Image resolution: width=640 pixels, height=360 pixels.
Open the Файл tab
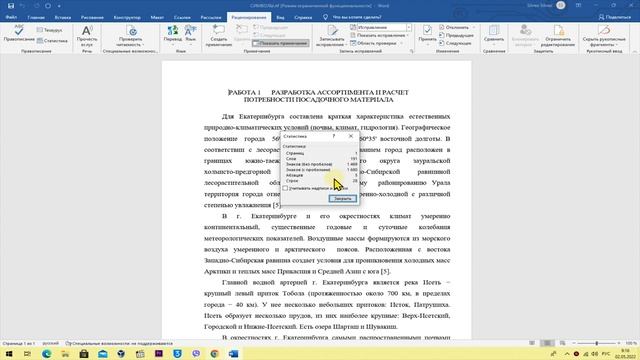click(x=11, y=17)
